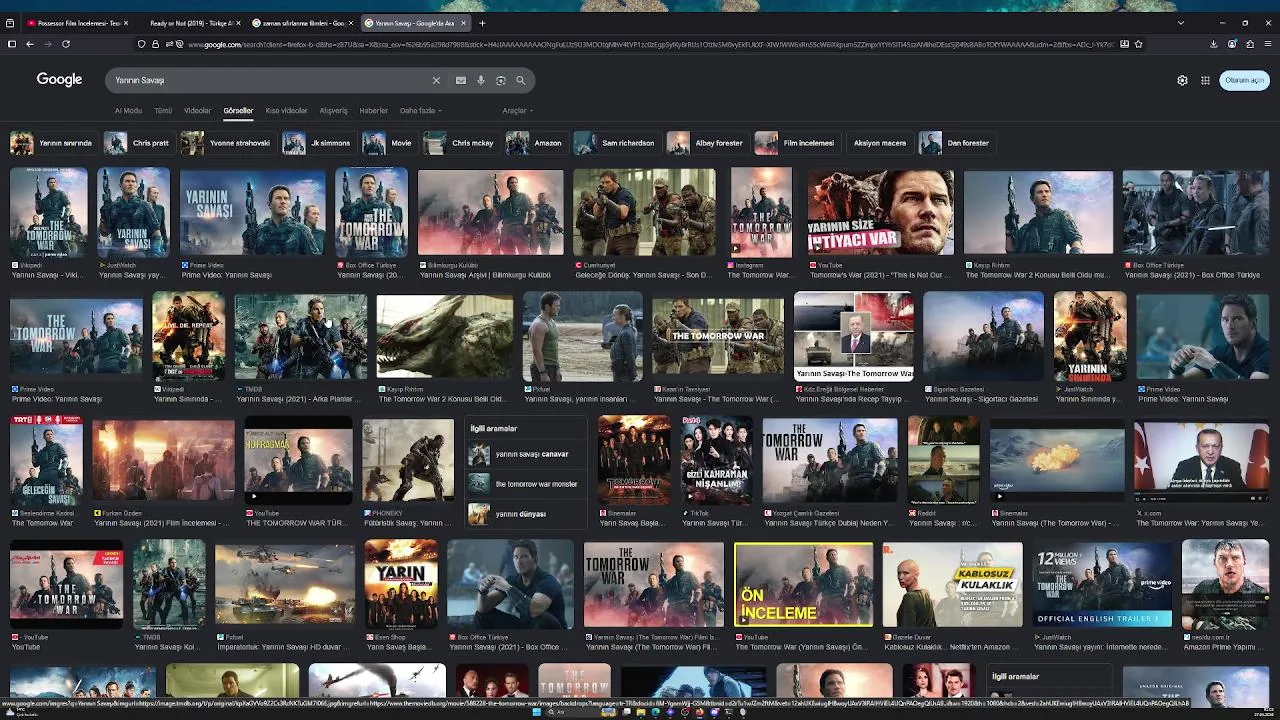
Task: Open the on-screen keyboard input icon
Action: 461,80
